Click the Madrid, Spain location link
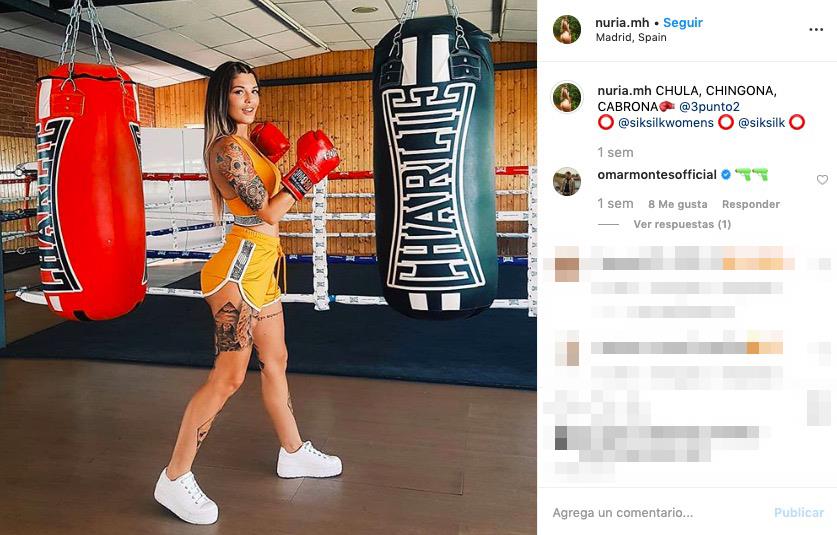The width and height of the screenshot is (837, 535). coord(631,37)
